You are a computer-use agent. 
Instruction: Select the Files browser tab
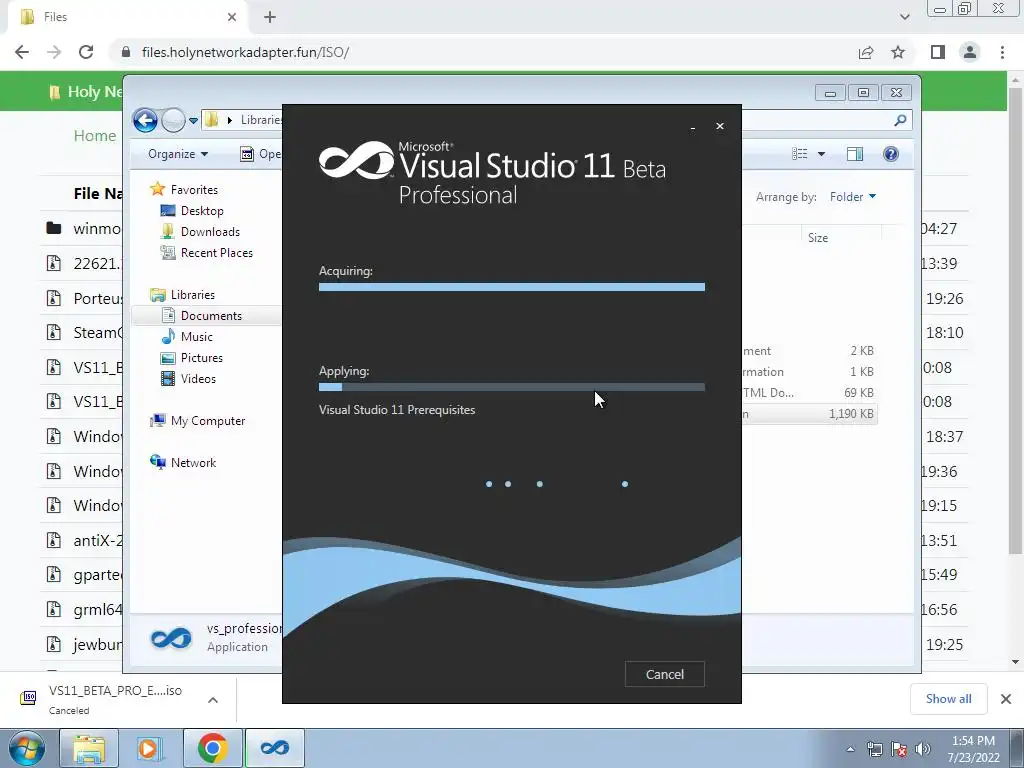pos(127,18)
